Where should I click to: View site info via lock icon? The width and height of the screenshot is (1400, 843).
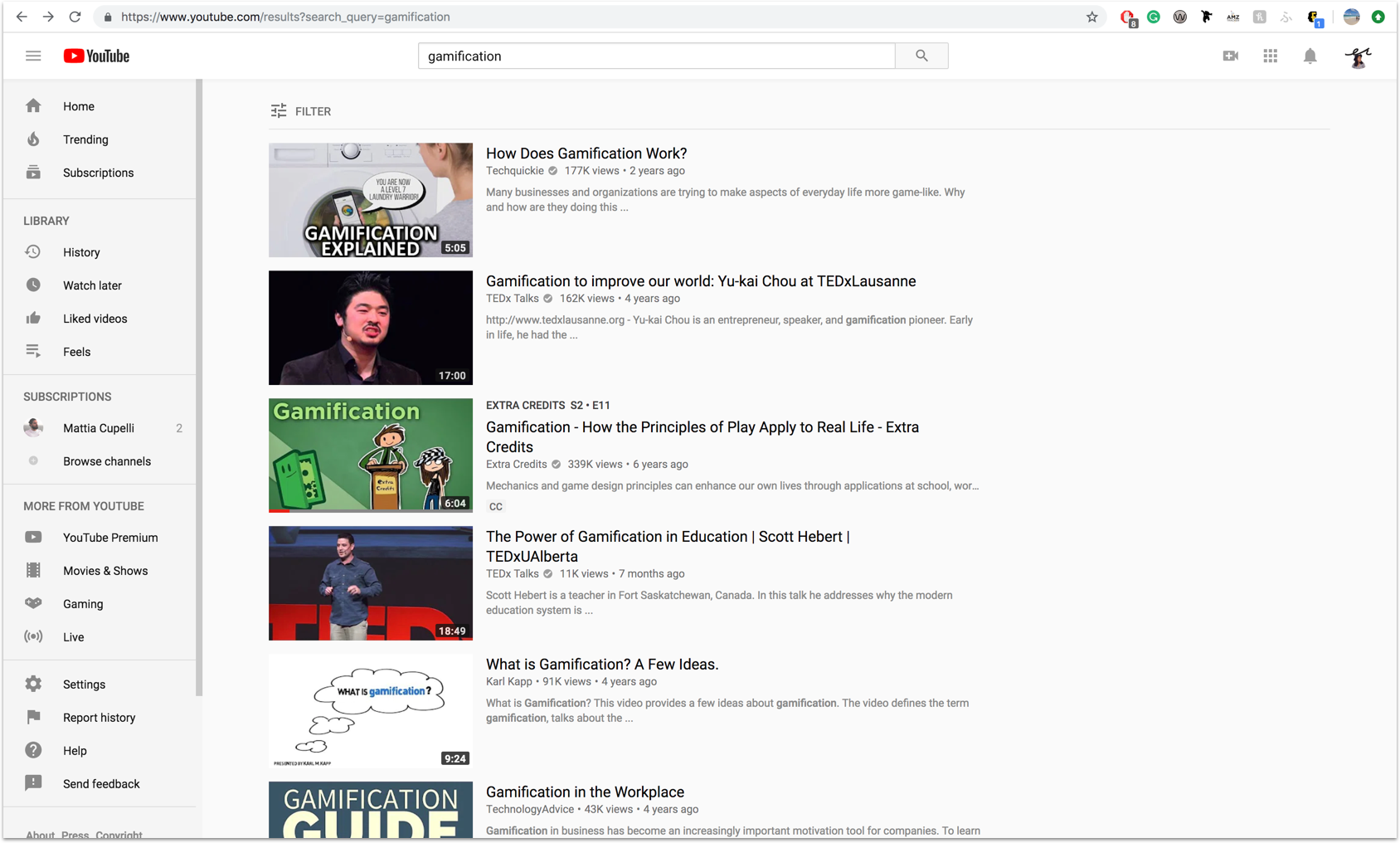tap(108, 17)
